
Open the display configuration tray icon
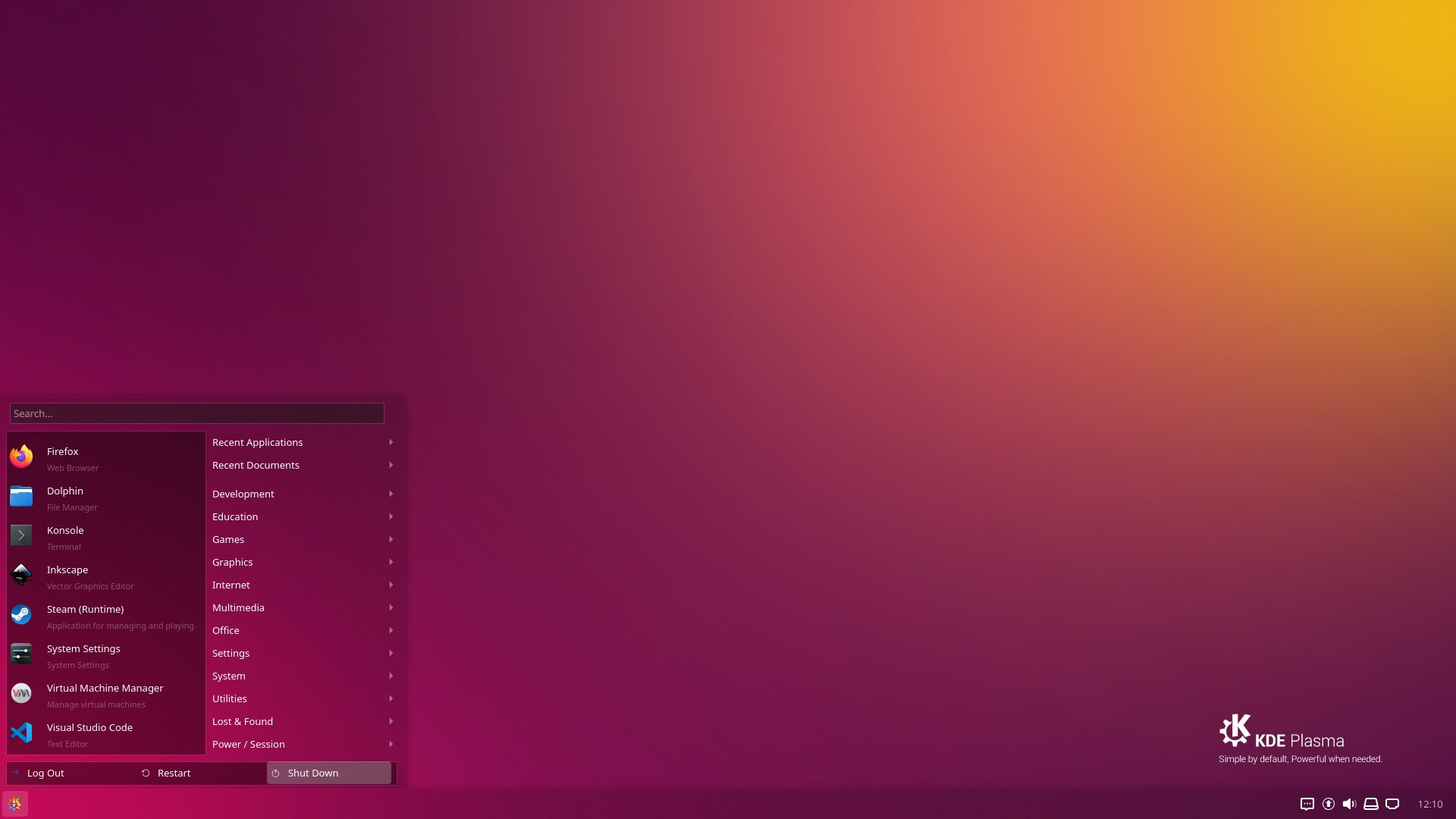point(1392,804)
